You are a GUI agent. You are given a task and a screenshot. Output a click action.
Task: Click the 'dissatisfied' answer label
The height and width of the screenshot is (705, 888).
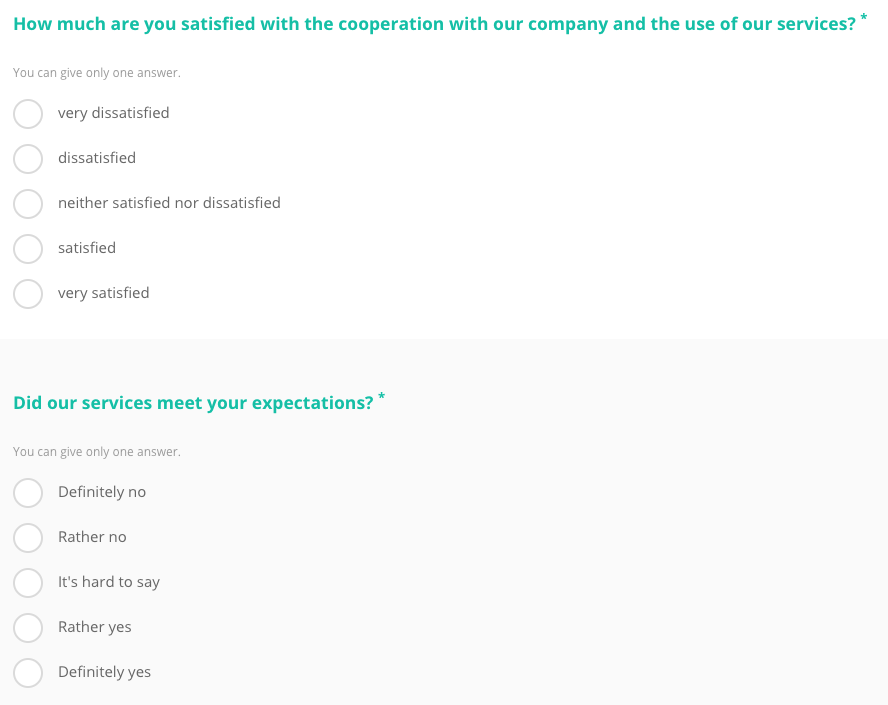(97, 158)
